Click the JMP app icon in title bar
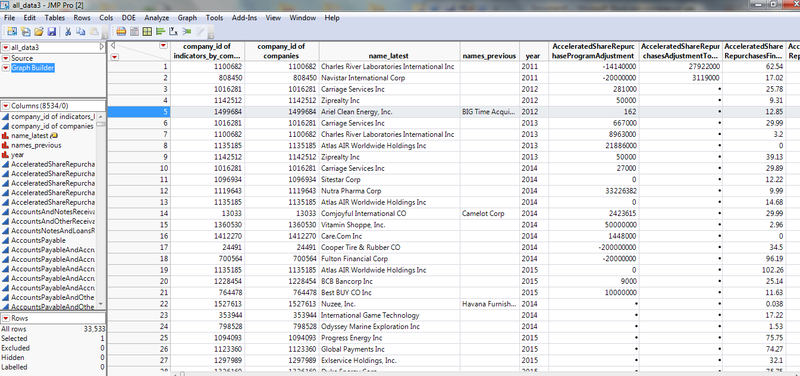800x376 pixels. 5,5
